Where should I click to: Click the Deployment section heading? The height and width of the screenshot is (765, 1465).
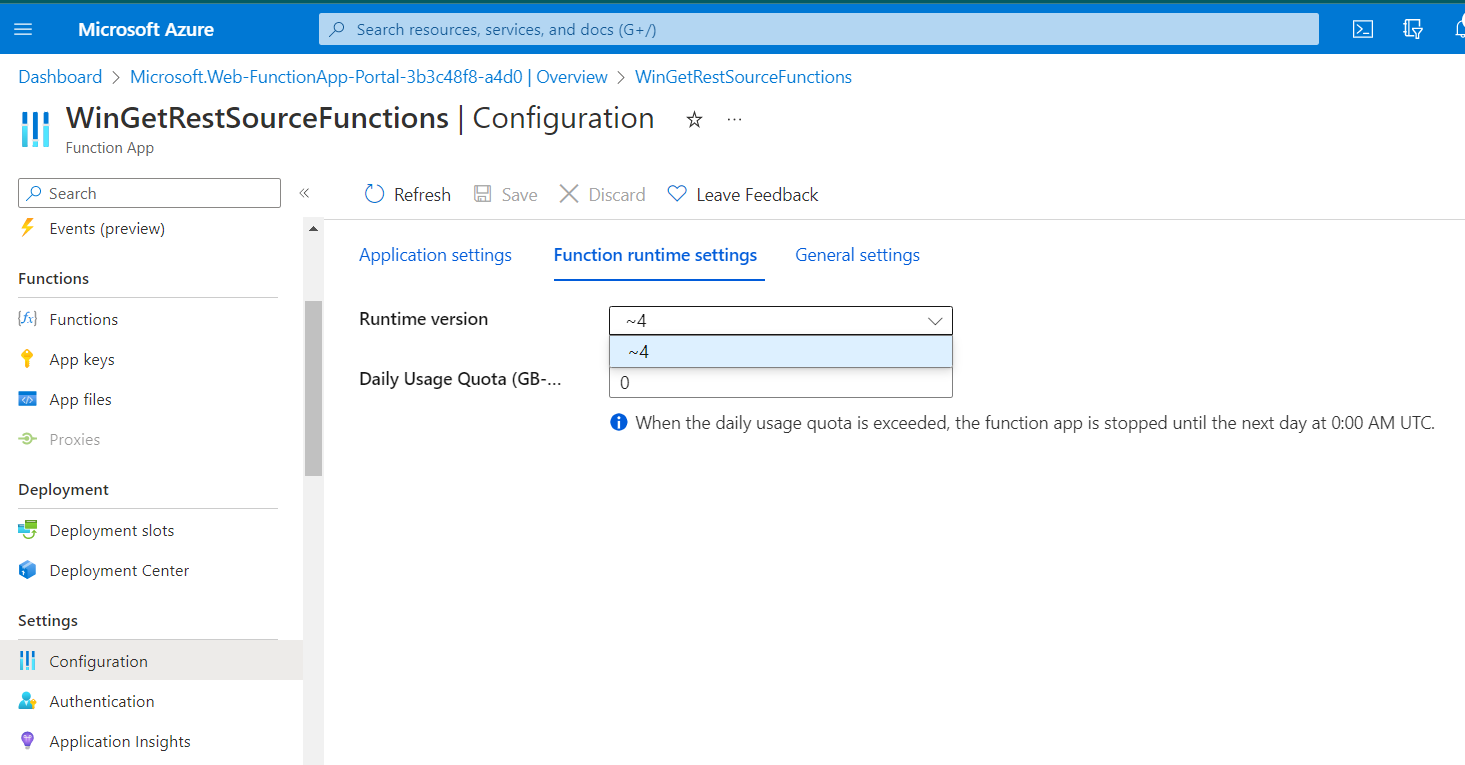(x=63, y=489)
